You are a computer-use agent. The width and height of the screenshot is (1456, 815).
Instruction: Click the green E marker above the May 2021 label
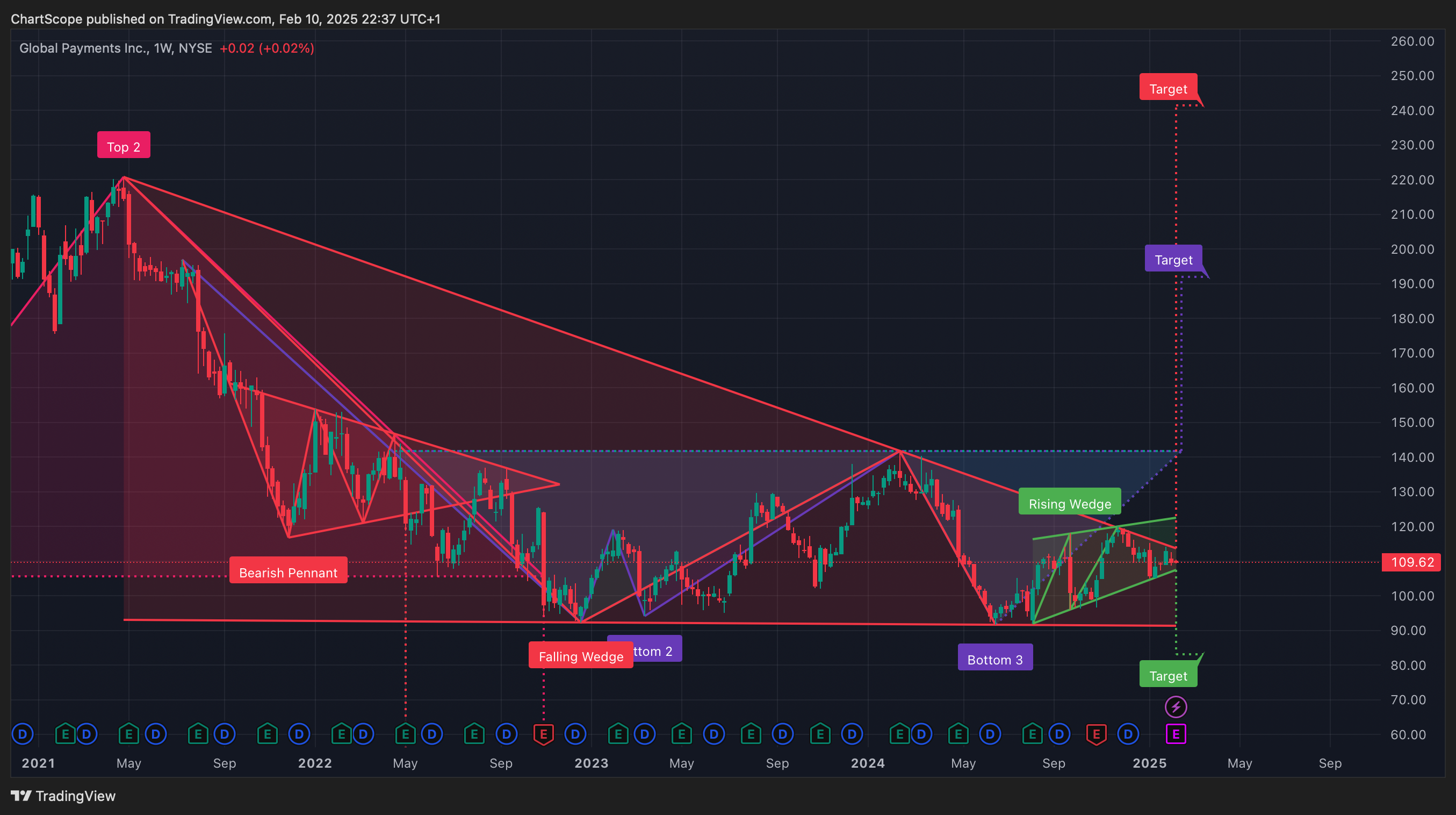coord(129,734)
